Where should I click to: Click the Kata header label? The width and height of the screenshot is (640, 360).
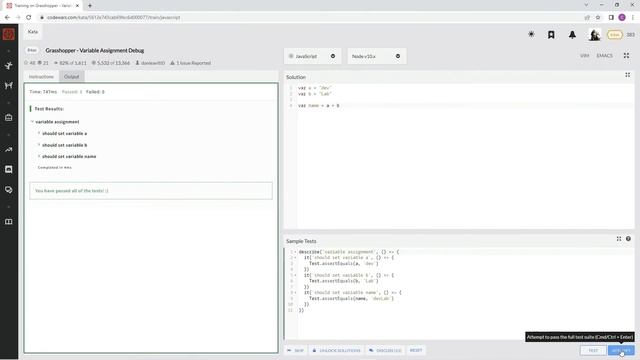33,32
